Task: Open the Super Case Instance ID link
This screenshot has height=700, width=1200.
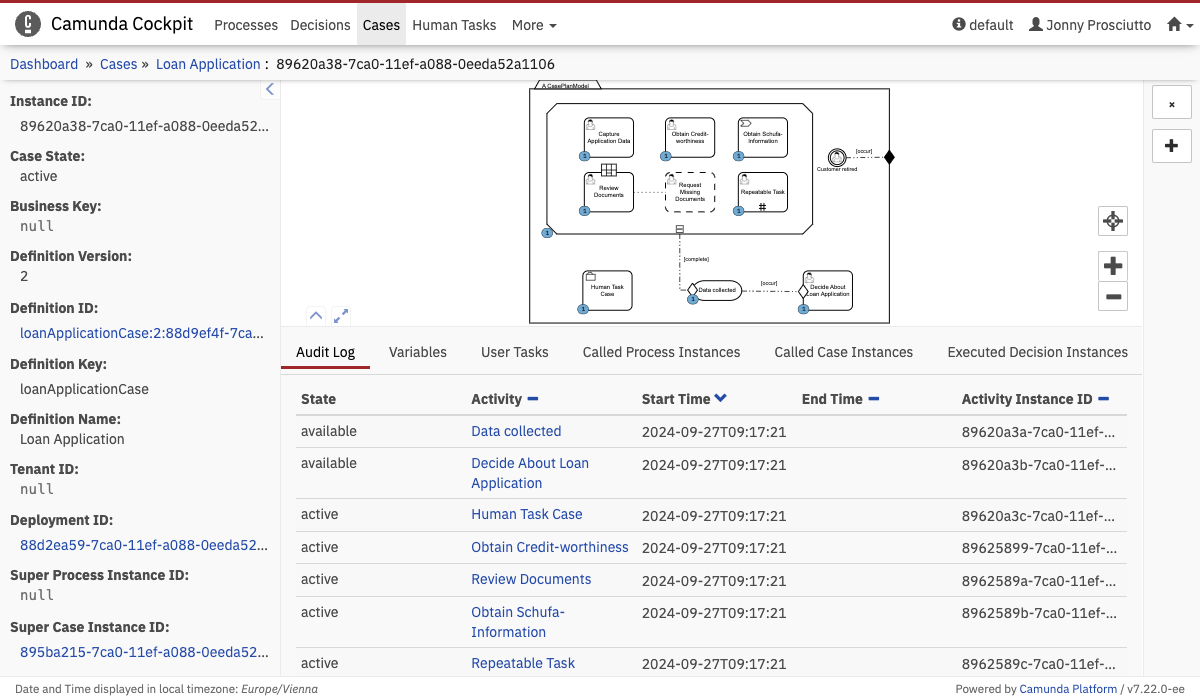Action: [144, 652]
